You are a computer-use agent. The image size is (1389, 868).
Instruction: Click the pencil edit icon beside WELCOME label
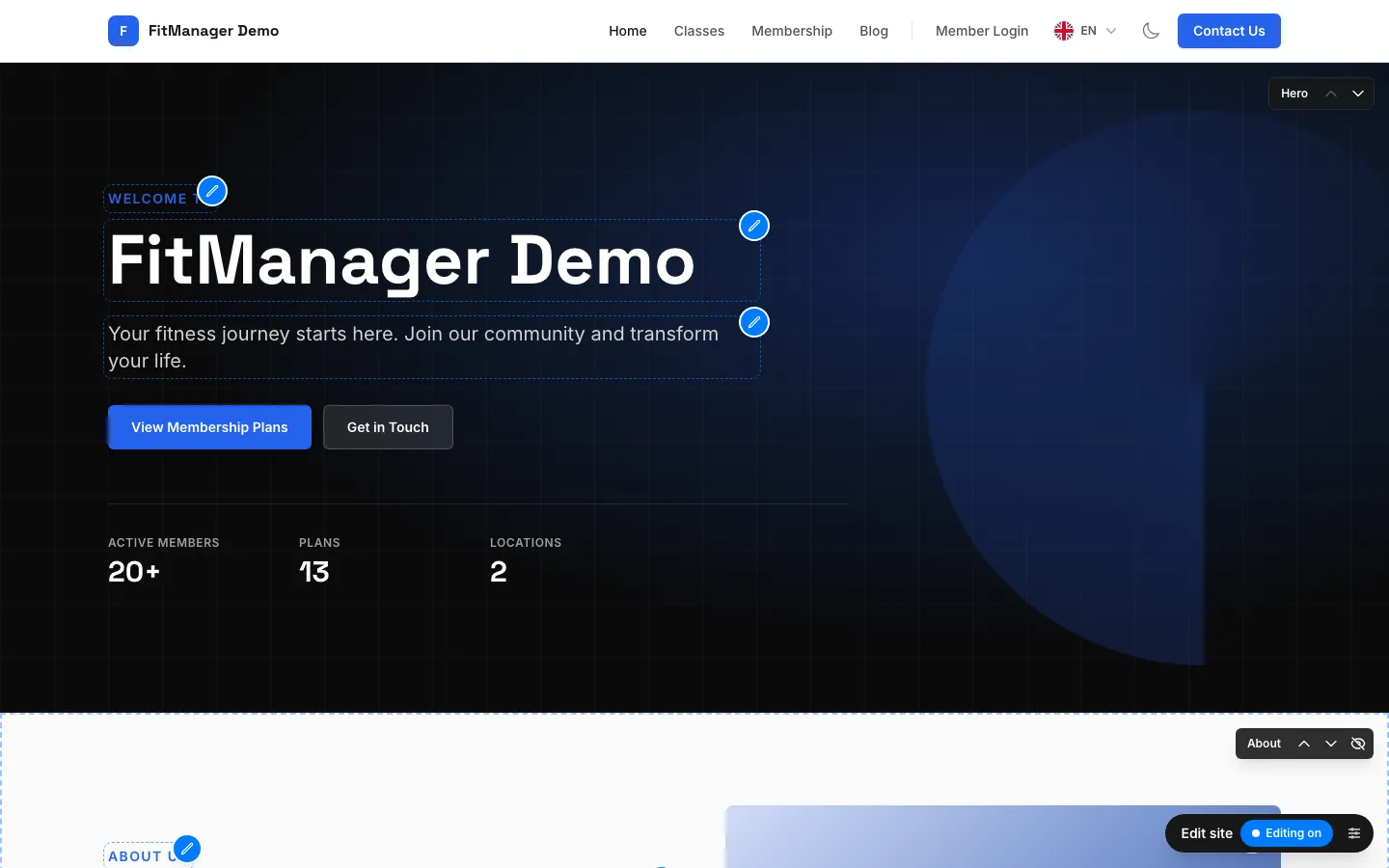coord(212,191)
